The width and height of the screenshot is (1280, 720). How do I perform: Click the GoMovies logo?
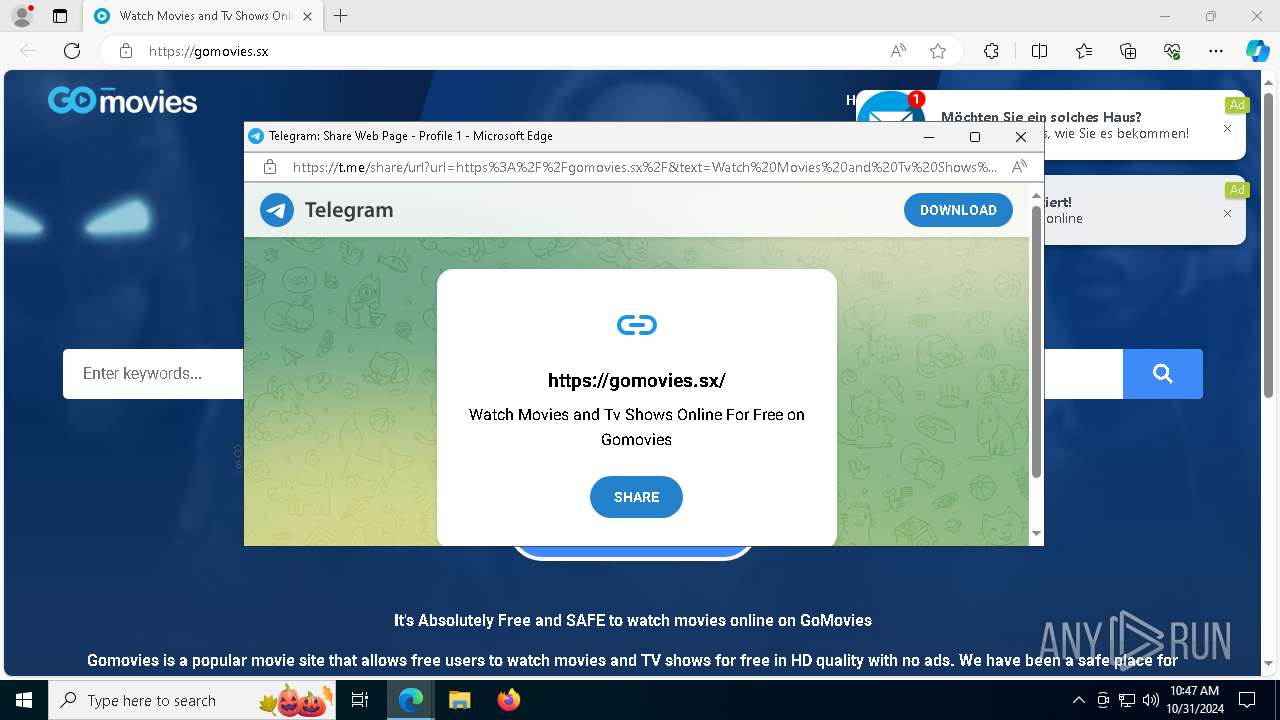122,101
